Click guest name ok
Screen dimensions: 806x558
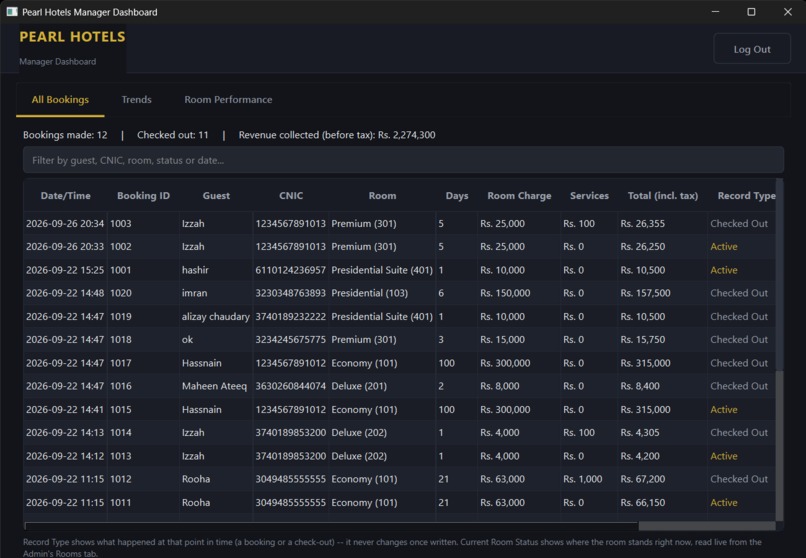[x=187, y=340]
